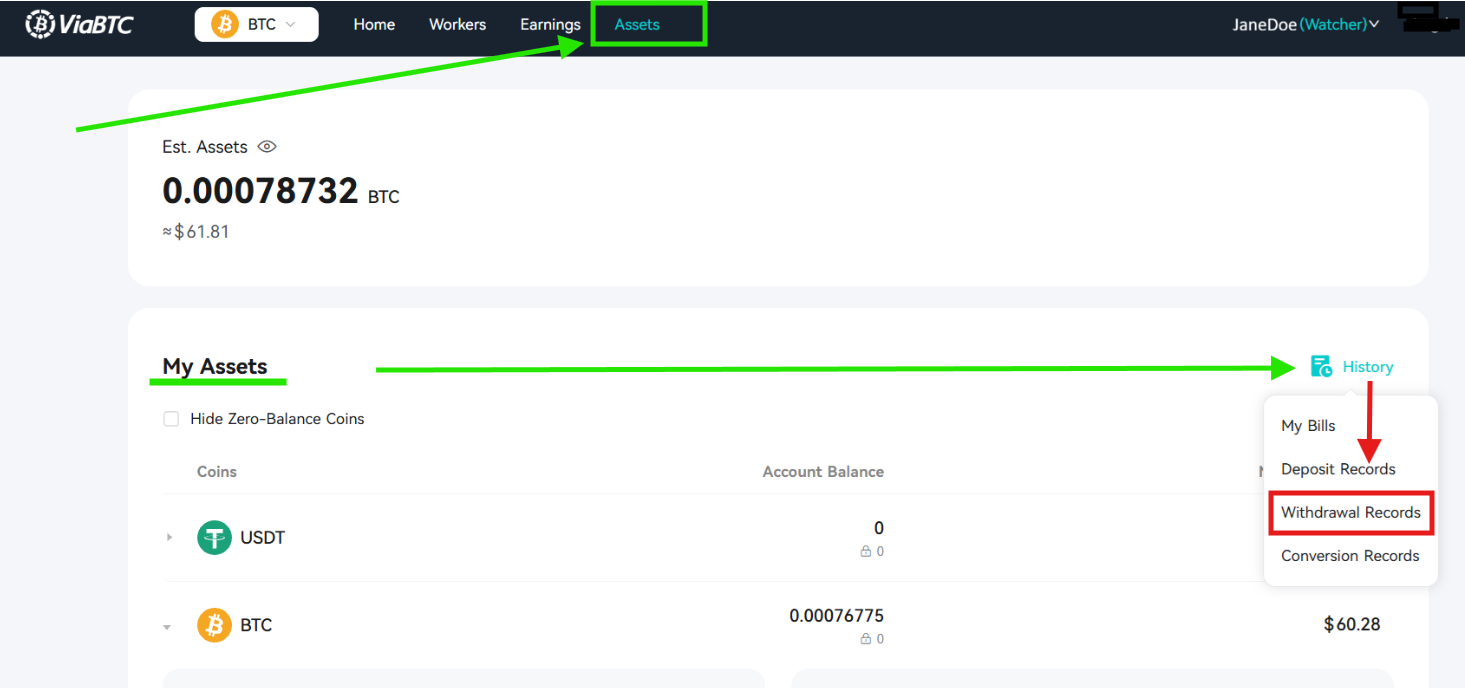
Task: Open the JaneDoe (Watcher) account menu
Action: coord(1306,24)
